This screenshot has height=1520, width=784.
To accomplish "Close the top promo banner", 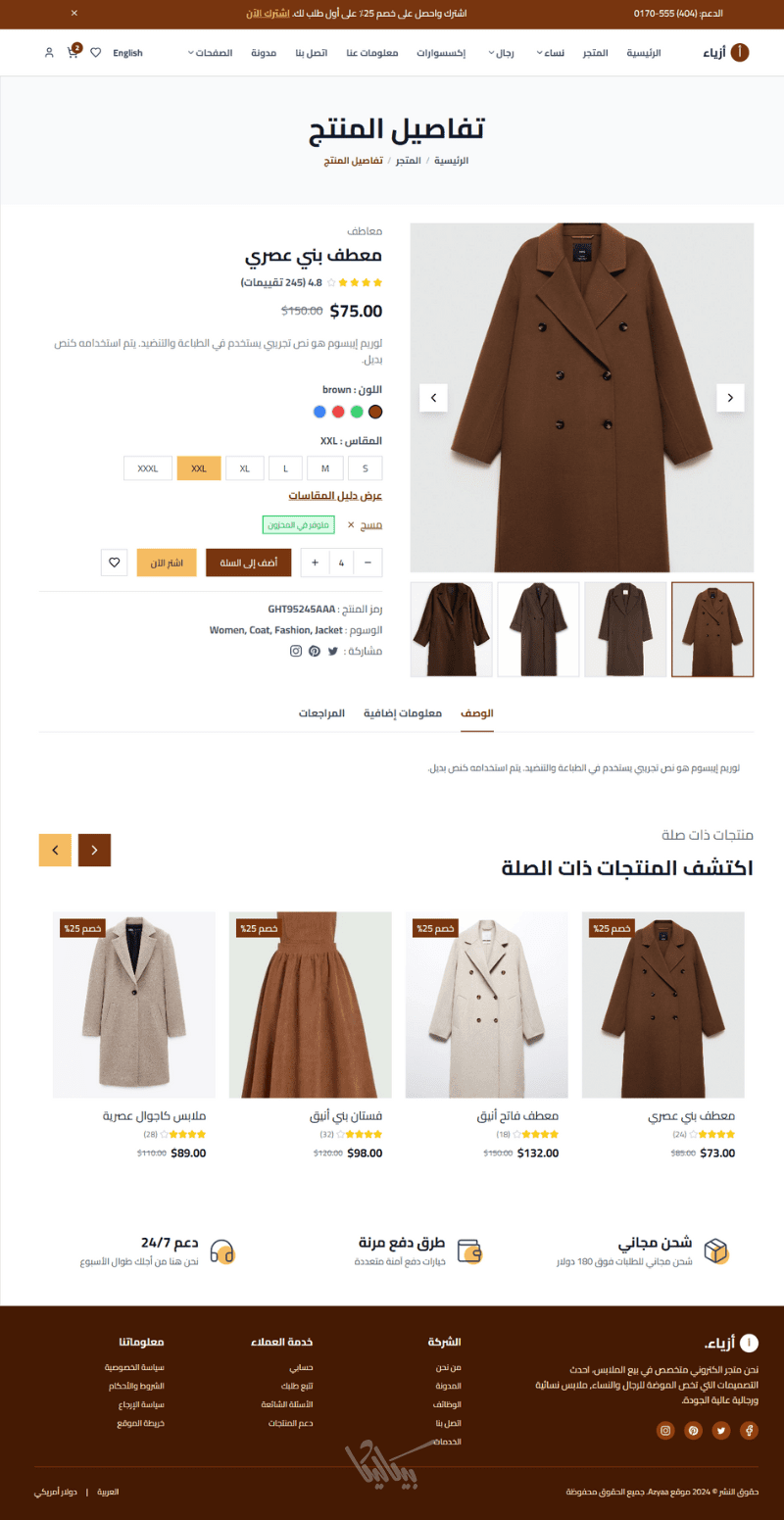I will tap(73, 13).
